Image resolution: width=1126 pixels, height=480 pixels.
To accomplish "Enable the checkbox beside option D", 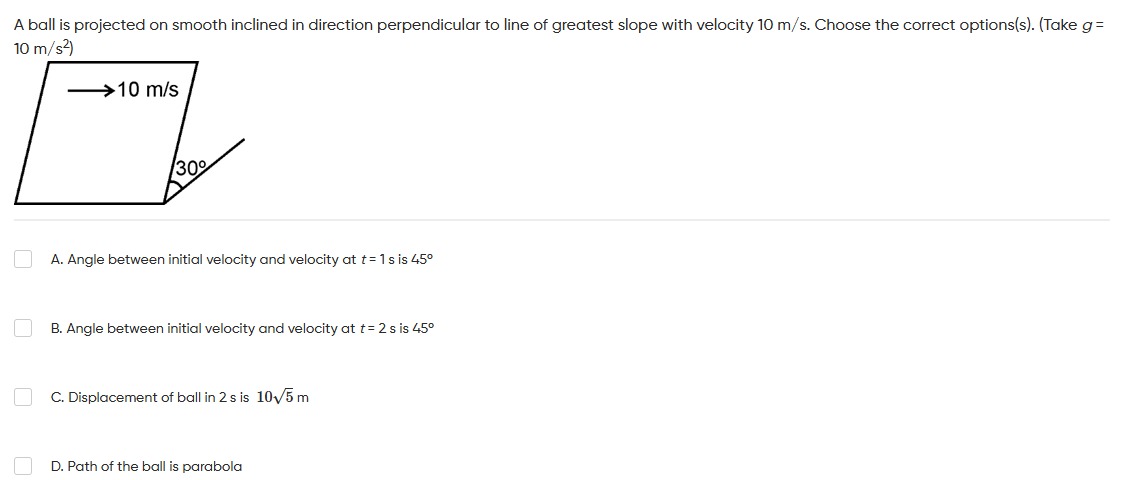I will 23,466.
